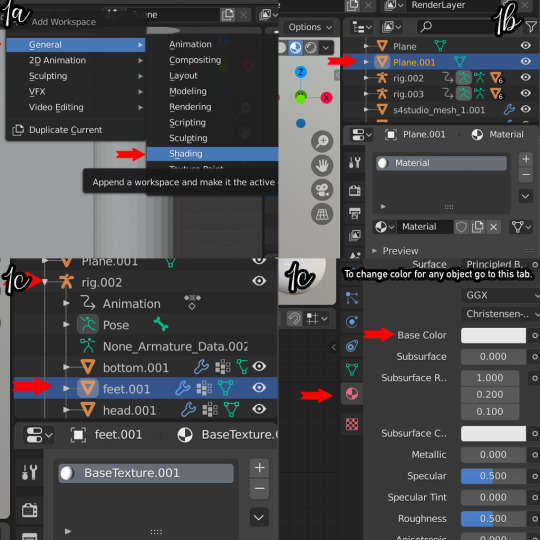The image size is (540, 540).
Task: Hide the top-right outliner's rig.002 object
Action: coord(526,77)
